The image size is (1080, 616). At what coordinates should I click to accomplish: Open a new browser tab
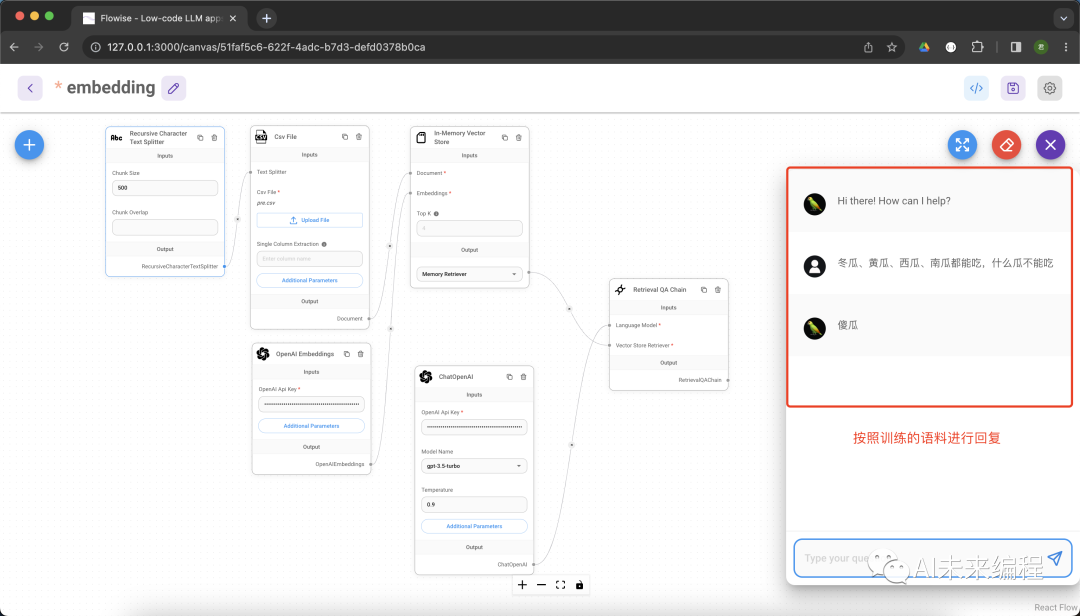click(x=267, y=19)
